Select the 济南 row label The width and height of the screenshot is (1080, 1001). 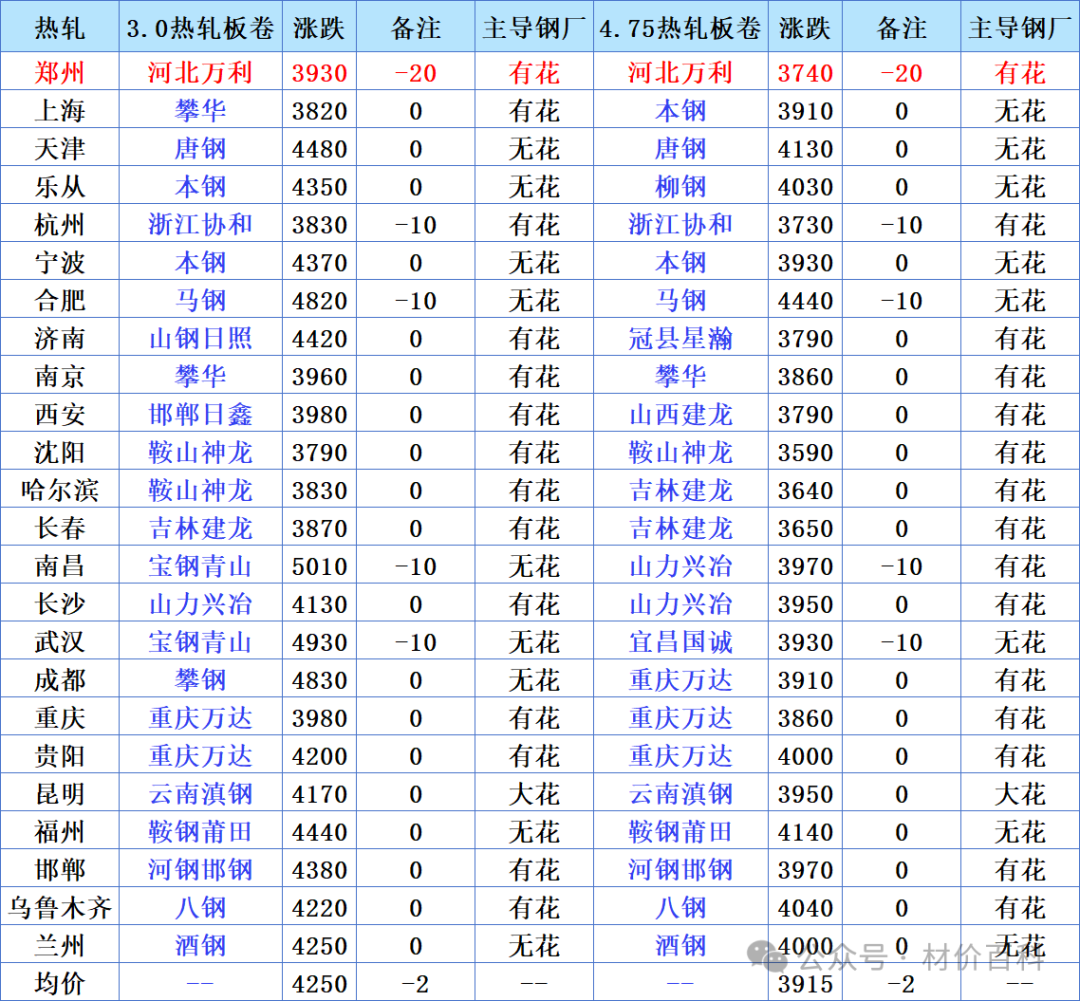pos(60,338)
